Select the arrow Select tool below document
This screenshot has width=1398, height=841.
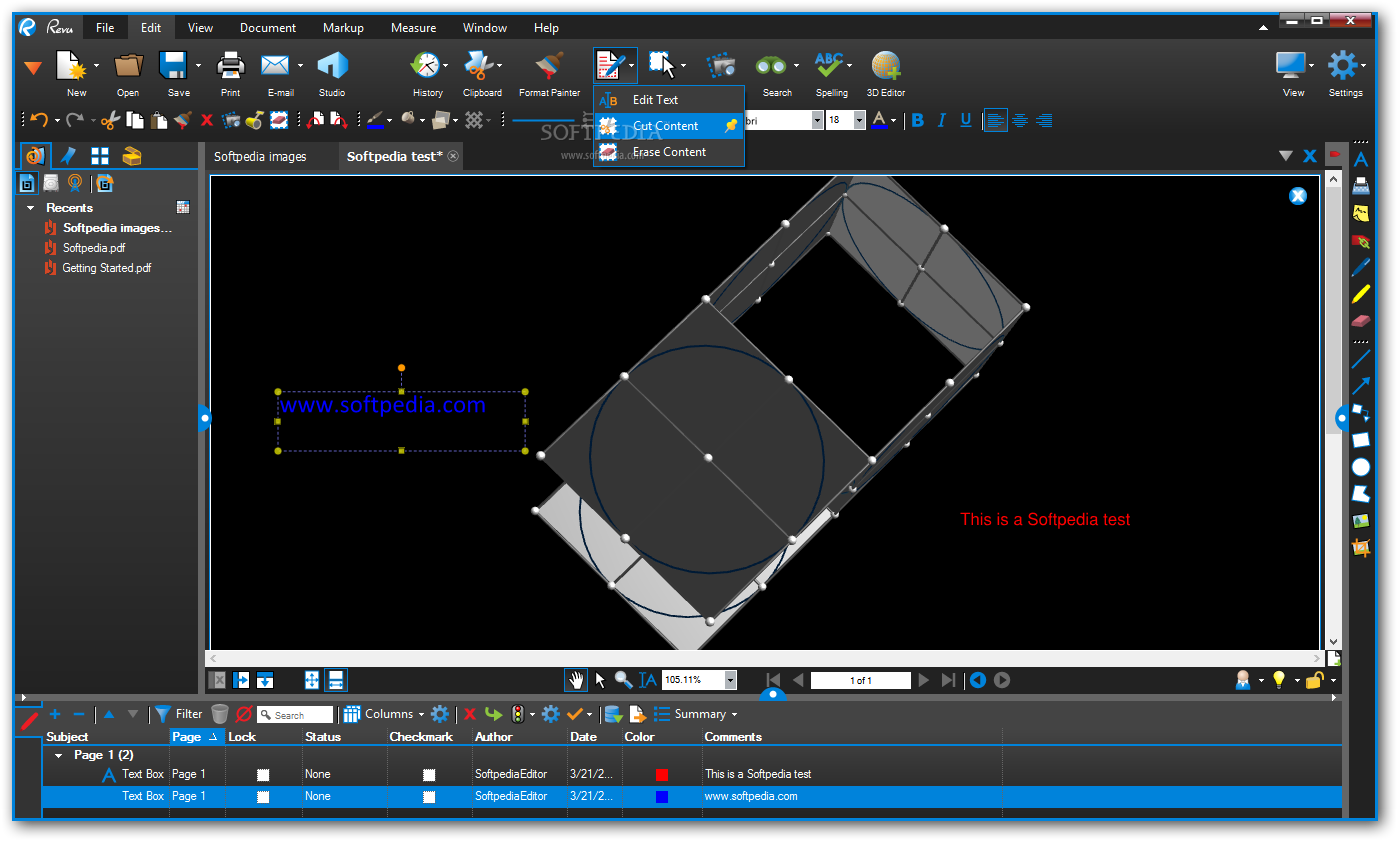[600, 680]
